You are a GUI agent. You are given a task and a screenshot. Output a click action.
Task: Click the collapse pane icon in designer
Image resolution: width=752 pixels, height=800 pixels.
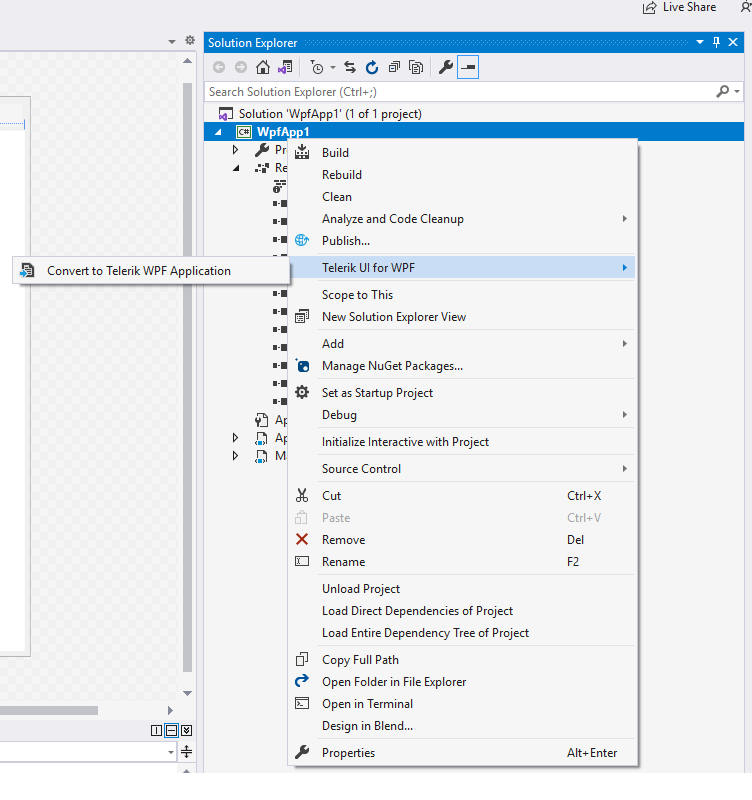pyautogui.click(x=187, y=731)
